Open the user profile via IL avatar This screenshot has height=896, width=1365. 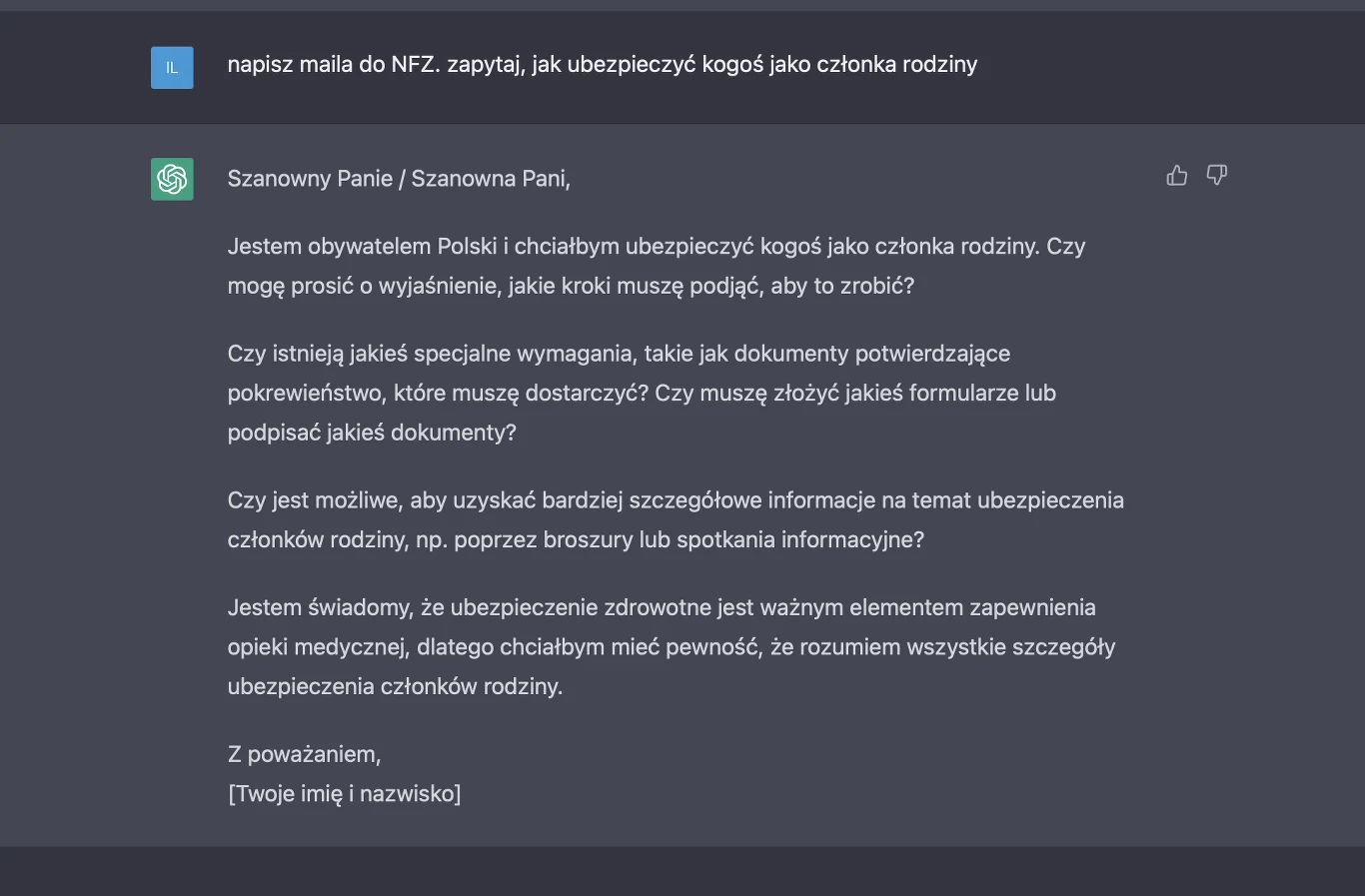[x=172, y=67]
